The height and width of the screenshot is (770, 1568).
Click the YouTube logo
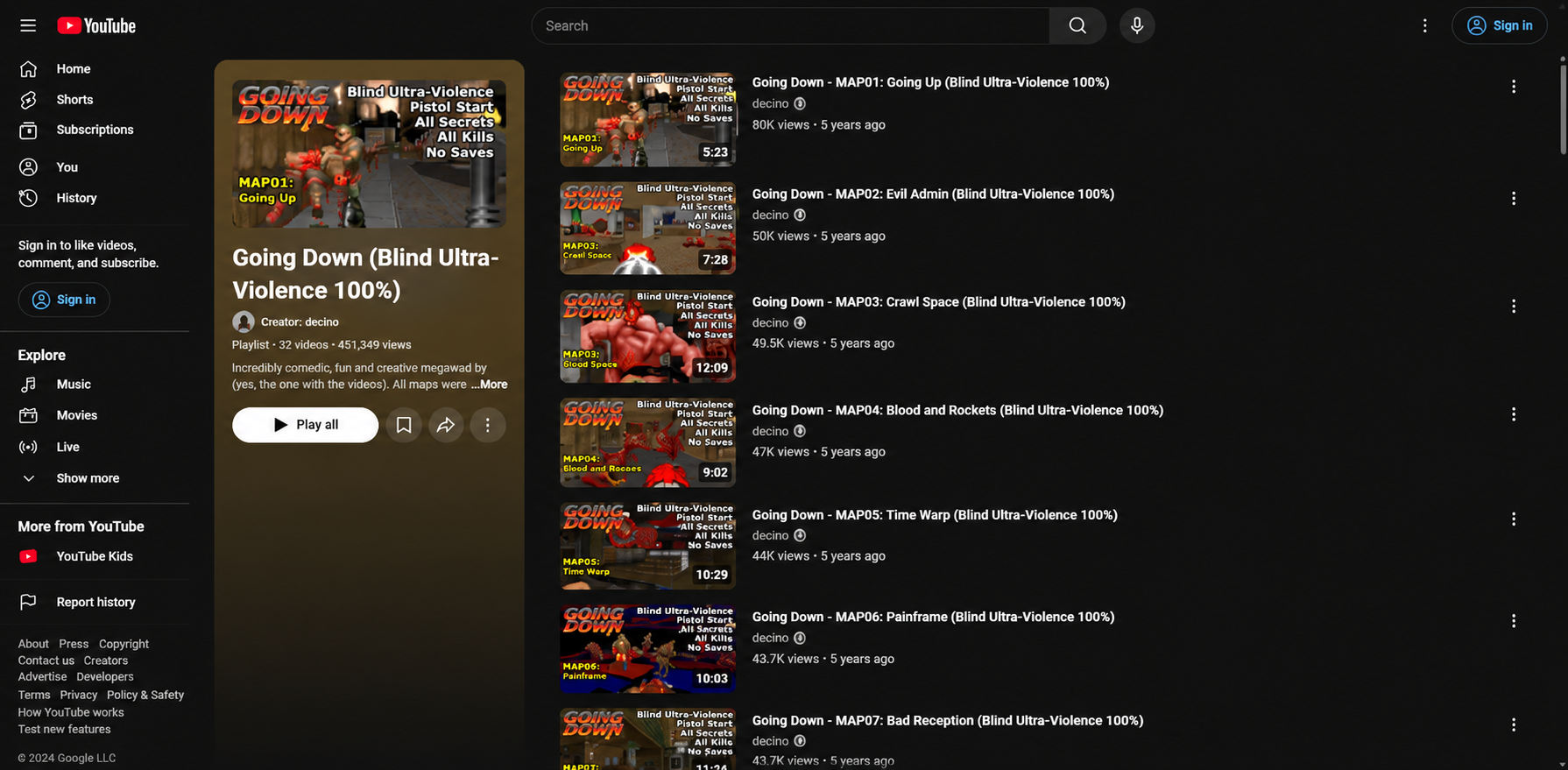[x=96, y=25]
